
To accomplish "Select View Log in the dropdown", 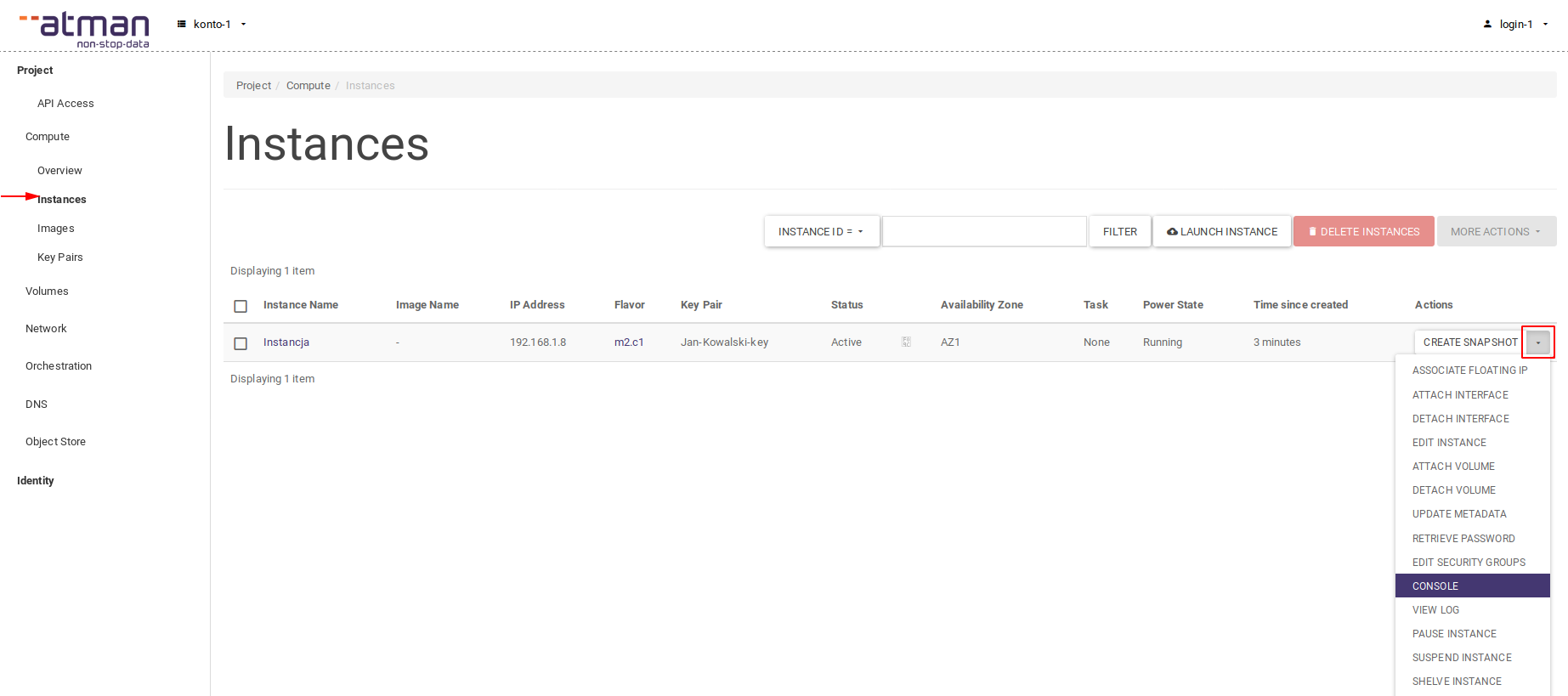I will tap(1435, 610).
